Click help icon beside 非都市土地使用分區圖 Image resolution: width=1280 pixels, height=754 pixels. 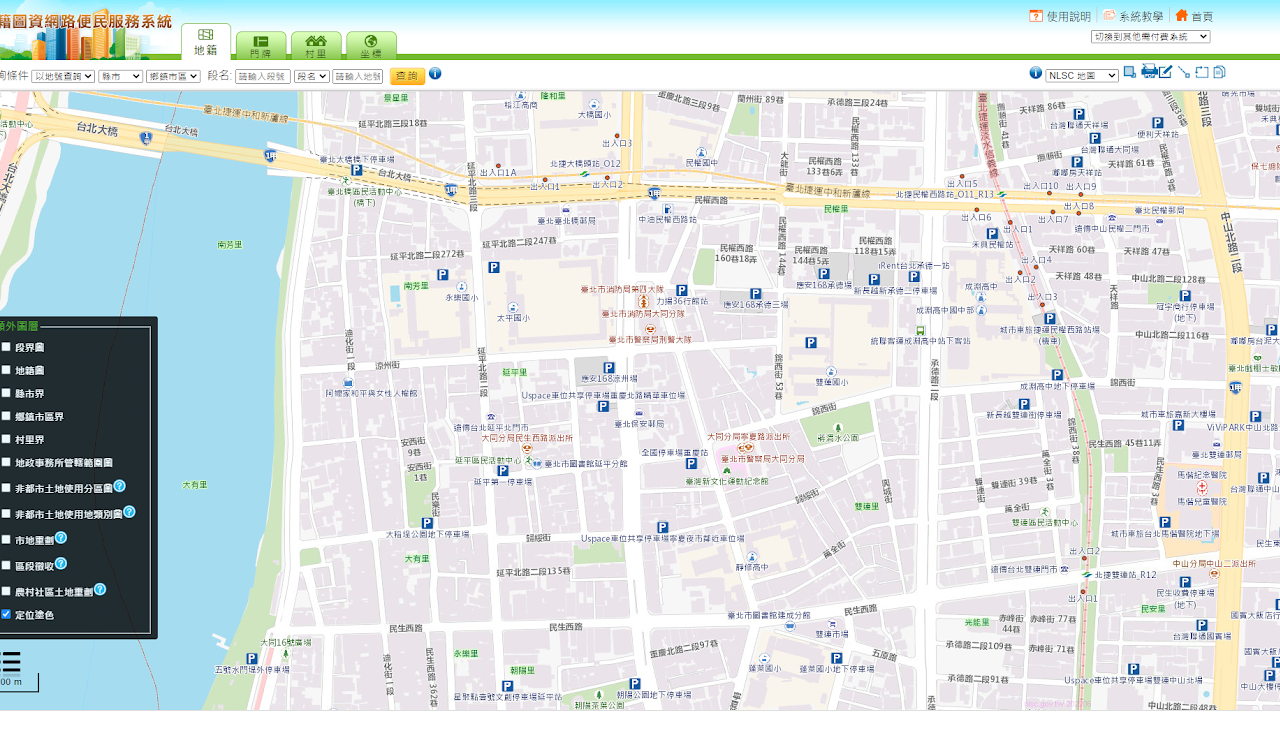click(120, 486)
